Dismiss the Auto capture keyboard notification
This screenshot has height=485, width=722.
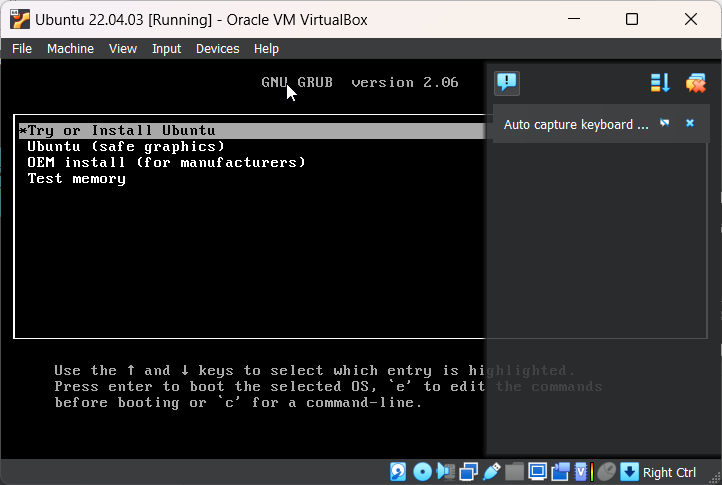coord(690,123)
